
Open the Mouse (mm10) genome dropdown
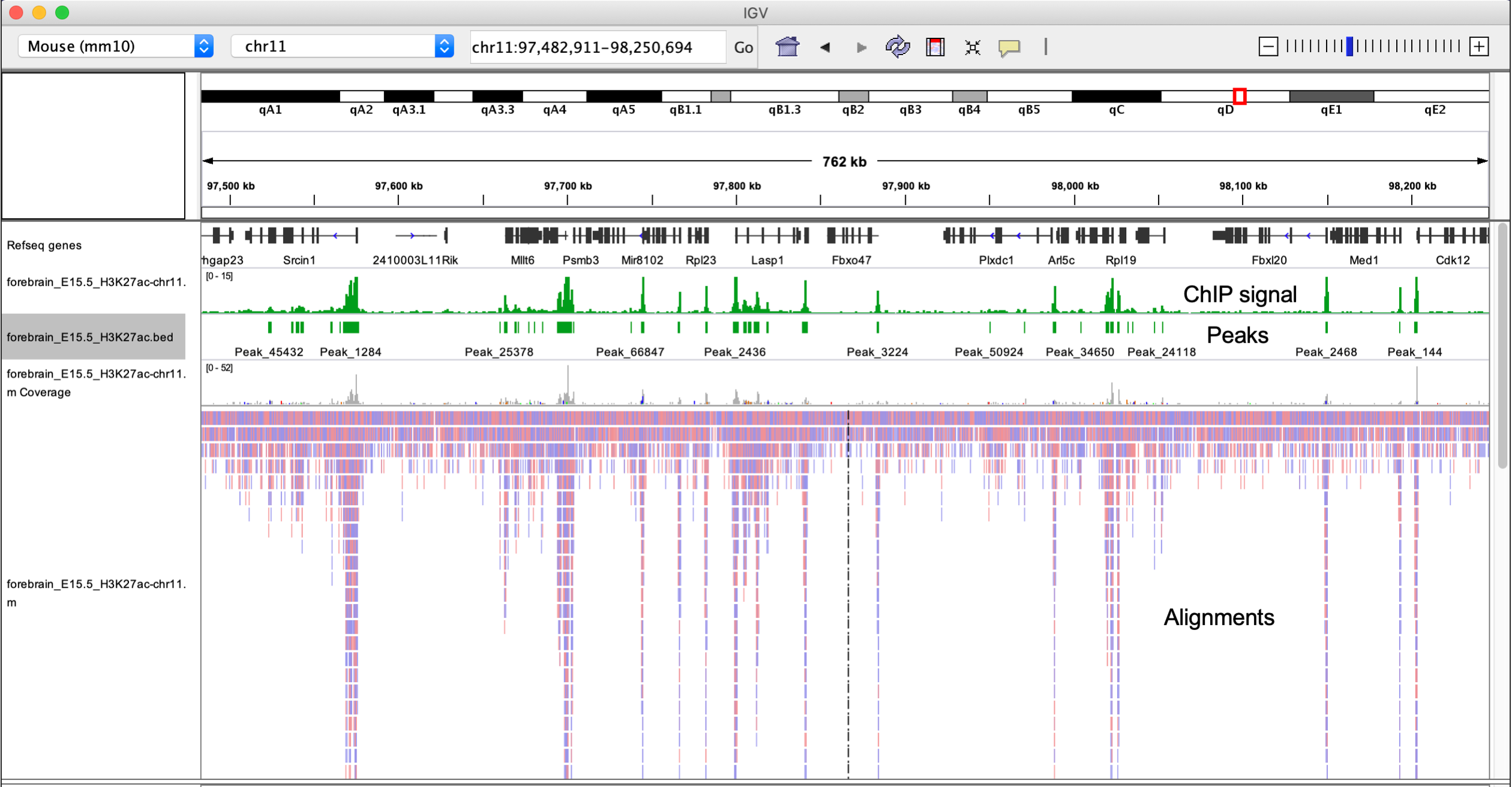click(115, 46)
